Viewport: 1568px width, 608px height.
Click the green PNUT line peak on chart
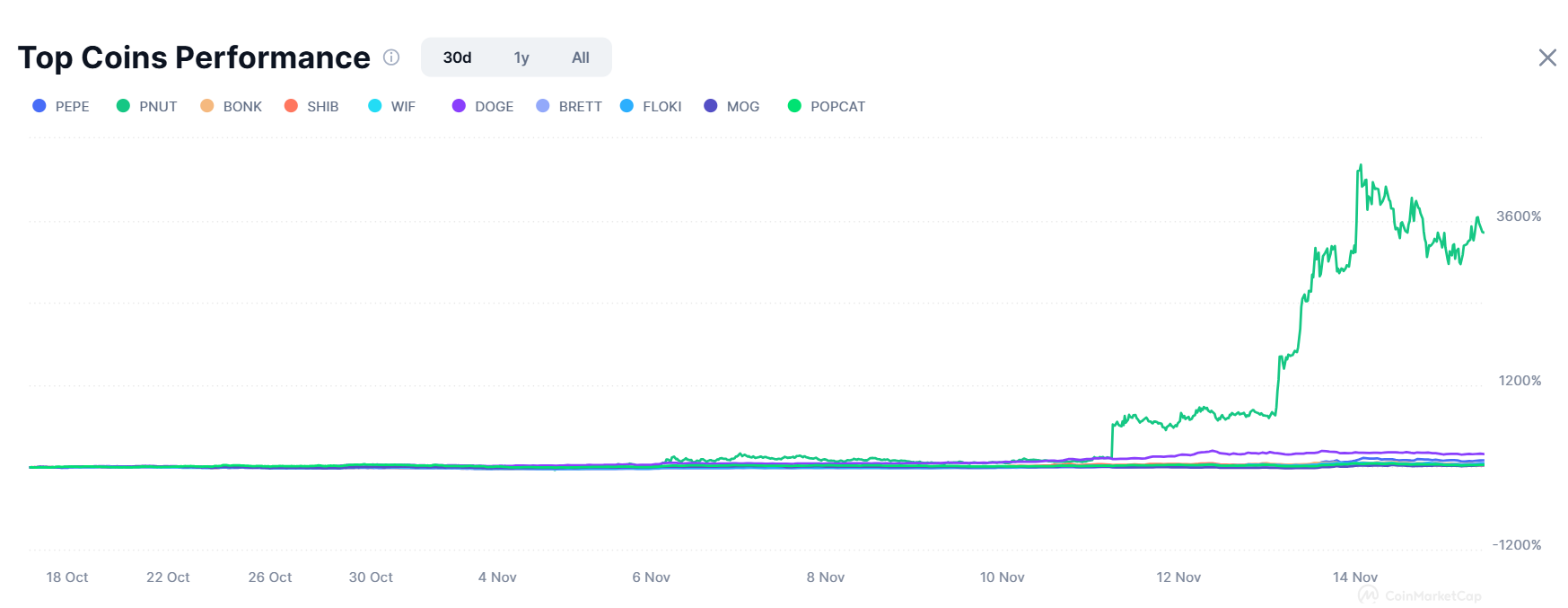(x=1361, y=166)
